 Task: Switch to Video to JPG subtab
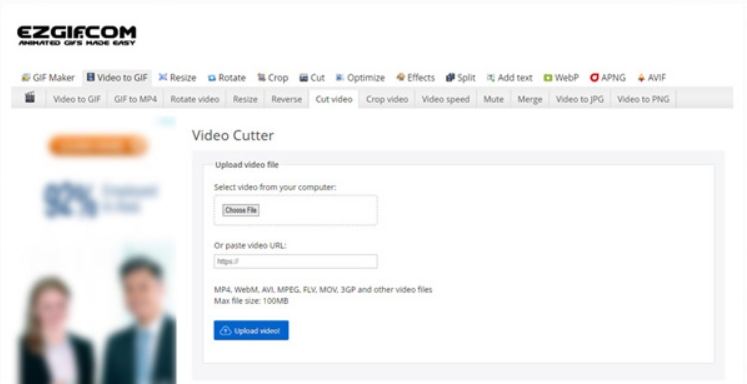tap(580, 99)
